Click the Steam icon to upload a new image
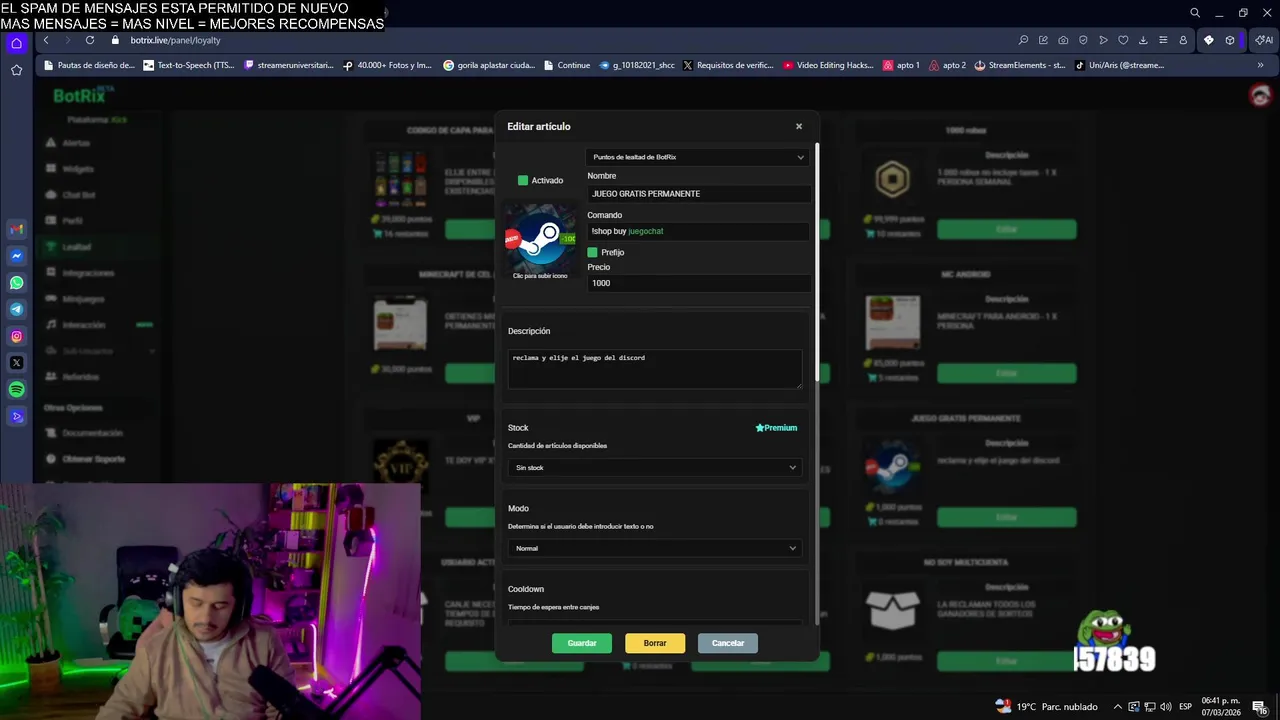The height and width of the screenshot is (720, 1280). (x=540, y=239)
